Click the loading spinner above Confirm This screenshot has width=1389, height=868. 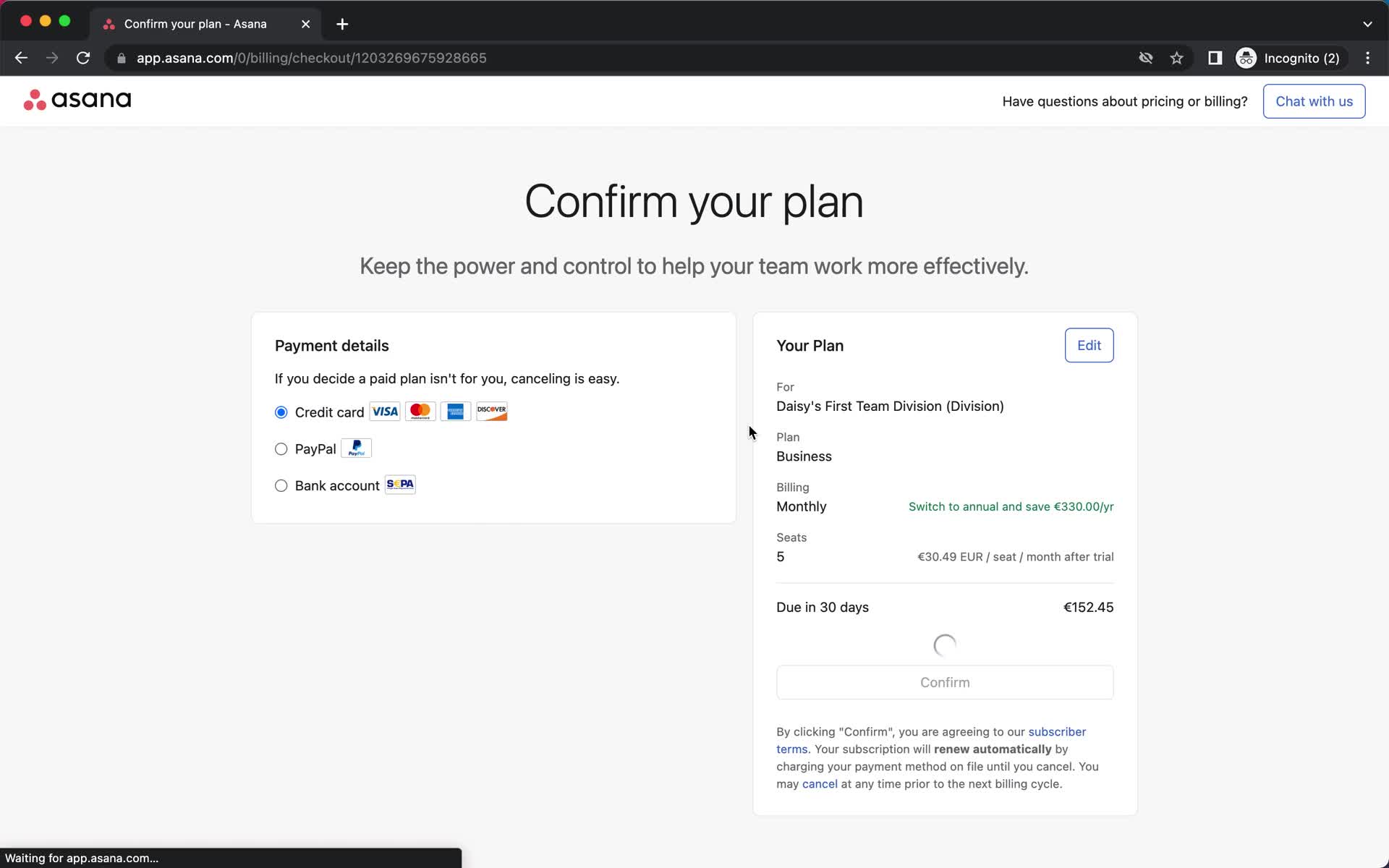click(x=945, y=644)
